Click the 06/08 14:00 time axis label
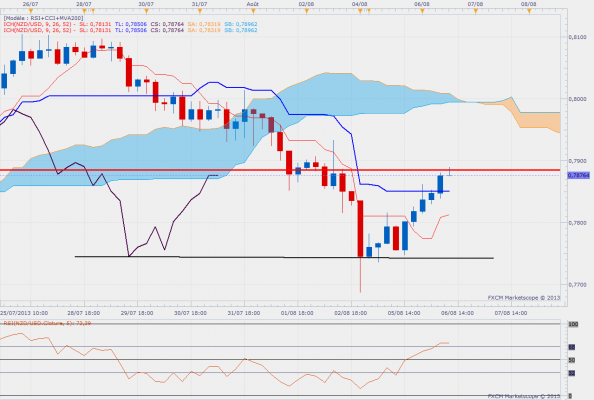The image size is (594, 400). click(x=457, y=313)
